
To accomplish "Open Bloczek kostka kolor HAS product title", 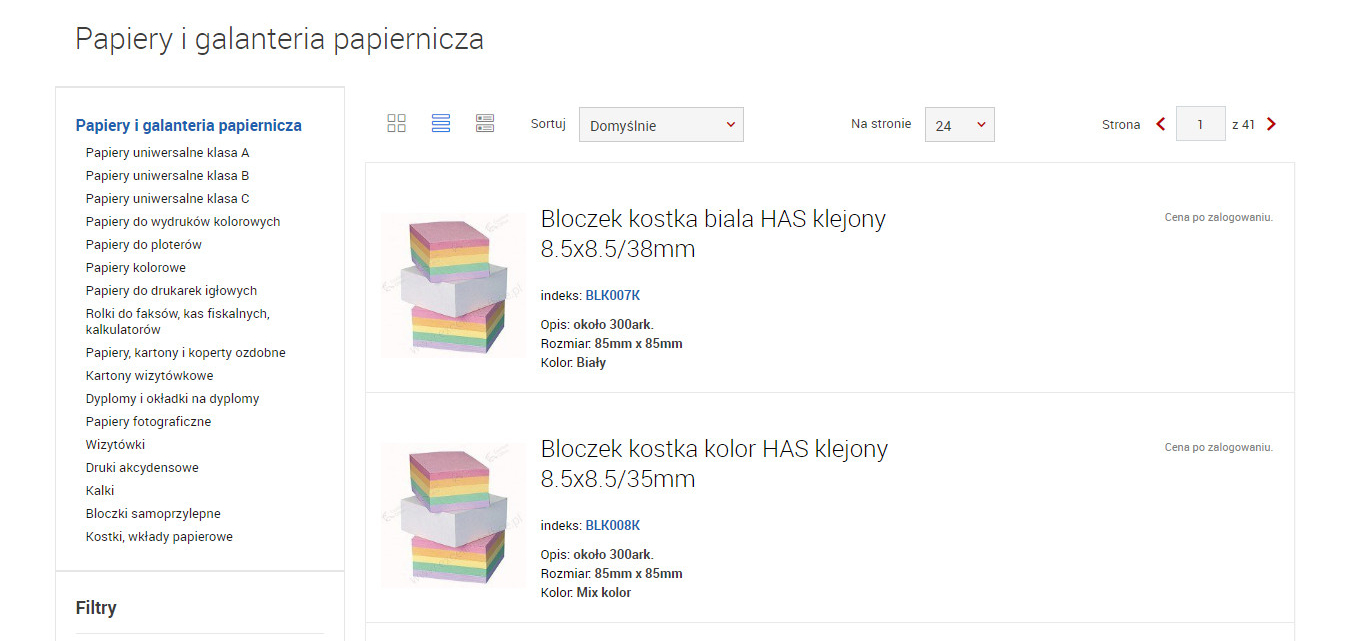I will coord(714,463).
